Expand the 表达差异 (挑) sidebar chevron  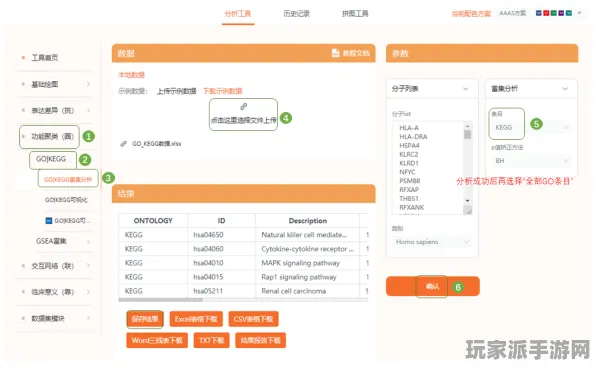[88, 110]
